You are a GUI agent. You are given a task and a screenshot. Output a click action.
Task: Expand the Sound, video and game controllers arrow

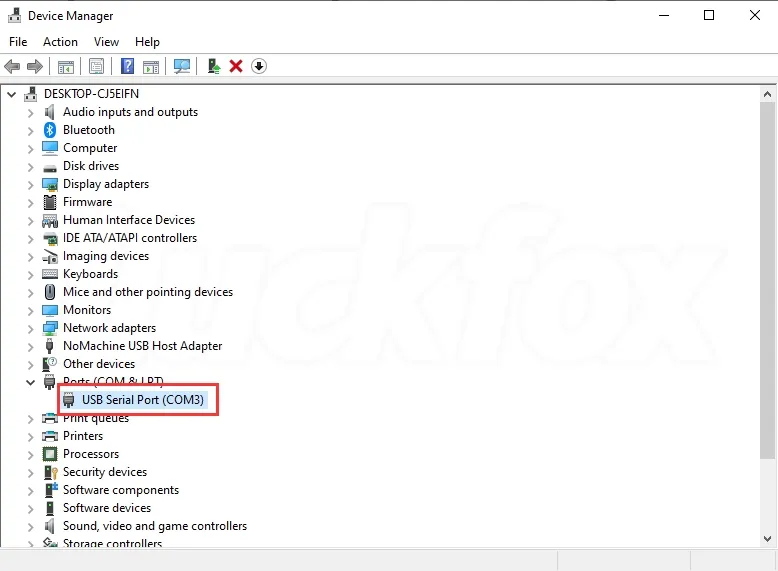(x=30, y=527)
